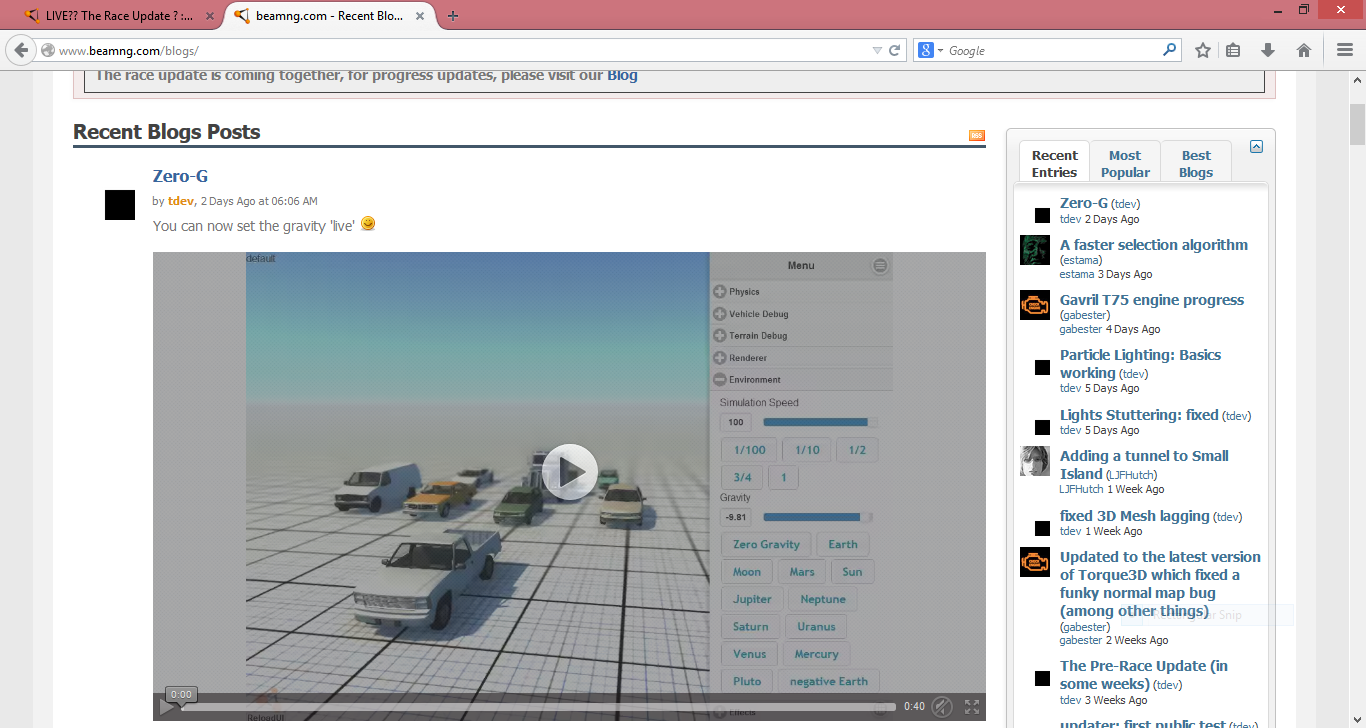Open the Downloads arrow icon
Screen dimensions: 1366x728
[x=1268, y=50]
